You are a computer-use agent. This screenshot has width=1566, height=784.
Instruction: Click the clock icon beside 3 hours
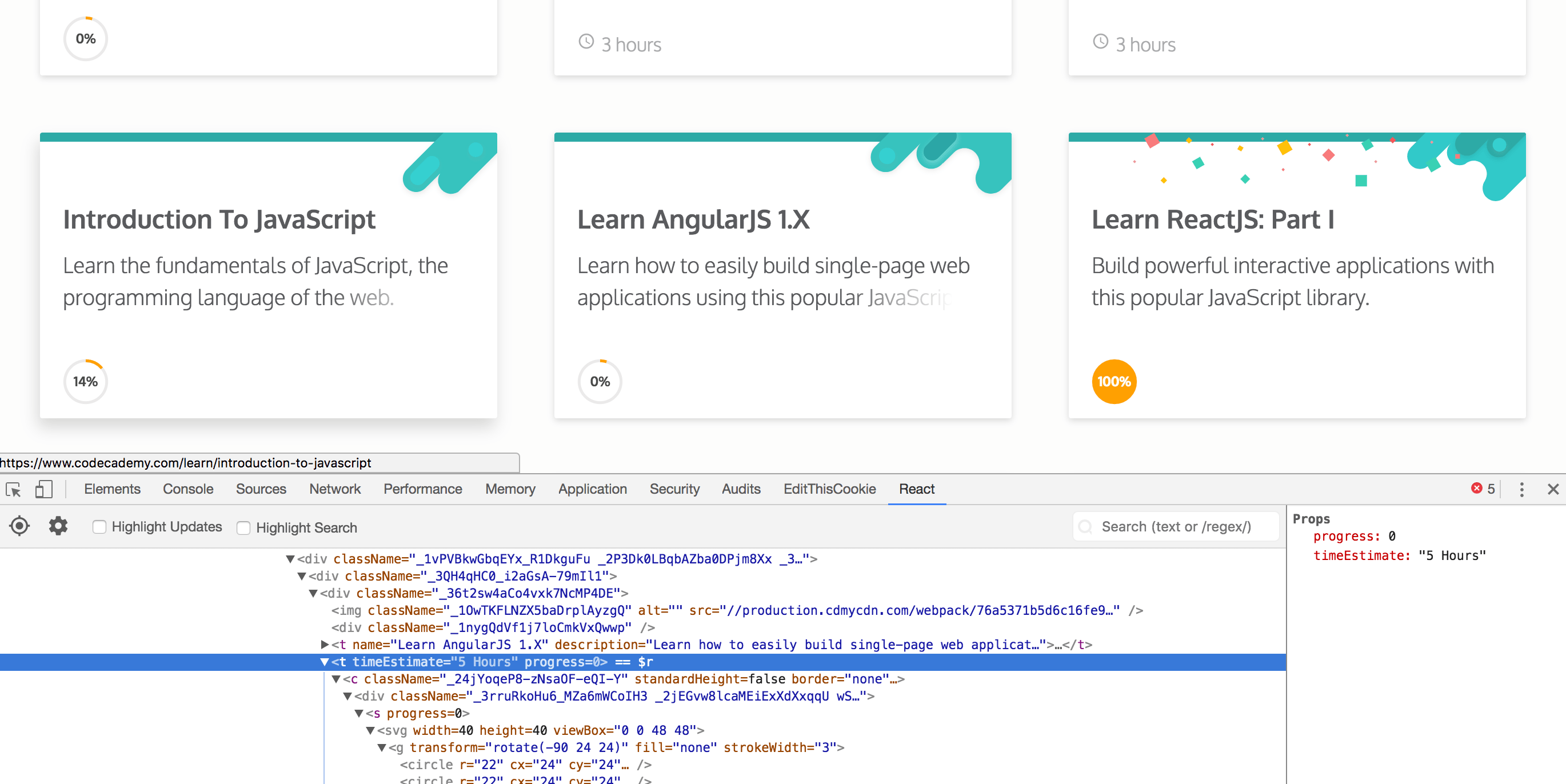pyautogui.click(x=585, y=42)
